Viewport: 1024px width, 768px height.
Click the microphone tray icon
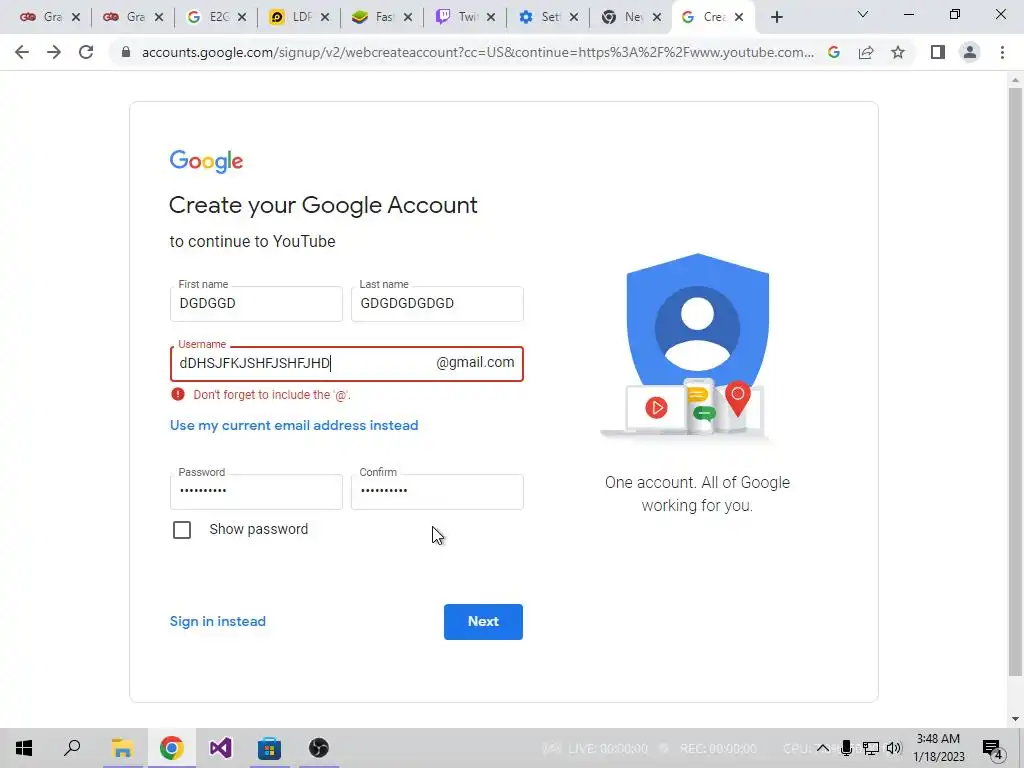click(x=846, y=748)
